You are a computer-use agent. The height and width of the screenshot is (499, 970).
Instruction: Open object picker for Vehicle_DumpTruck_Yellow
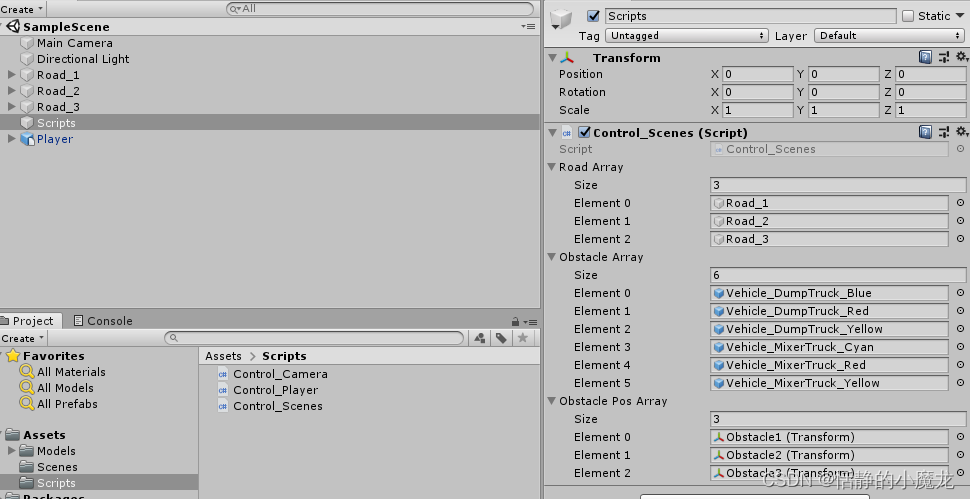click(960, 329)
